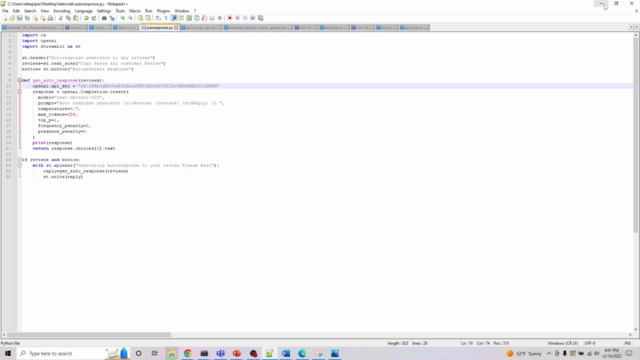Collapse the gen_auto_response function fold marker

tap(20, 80)
